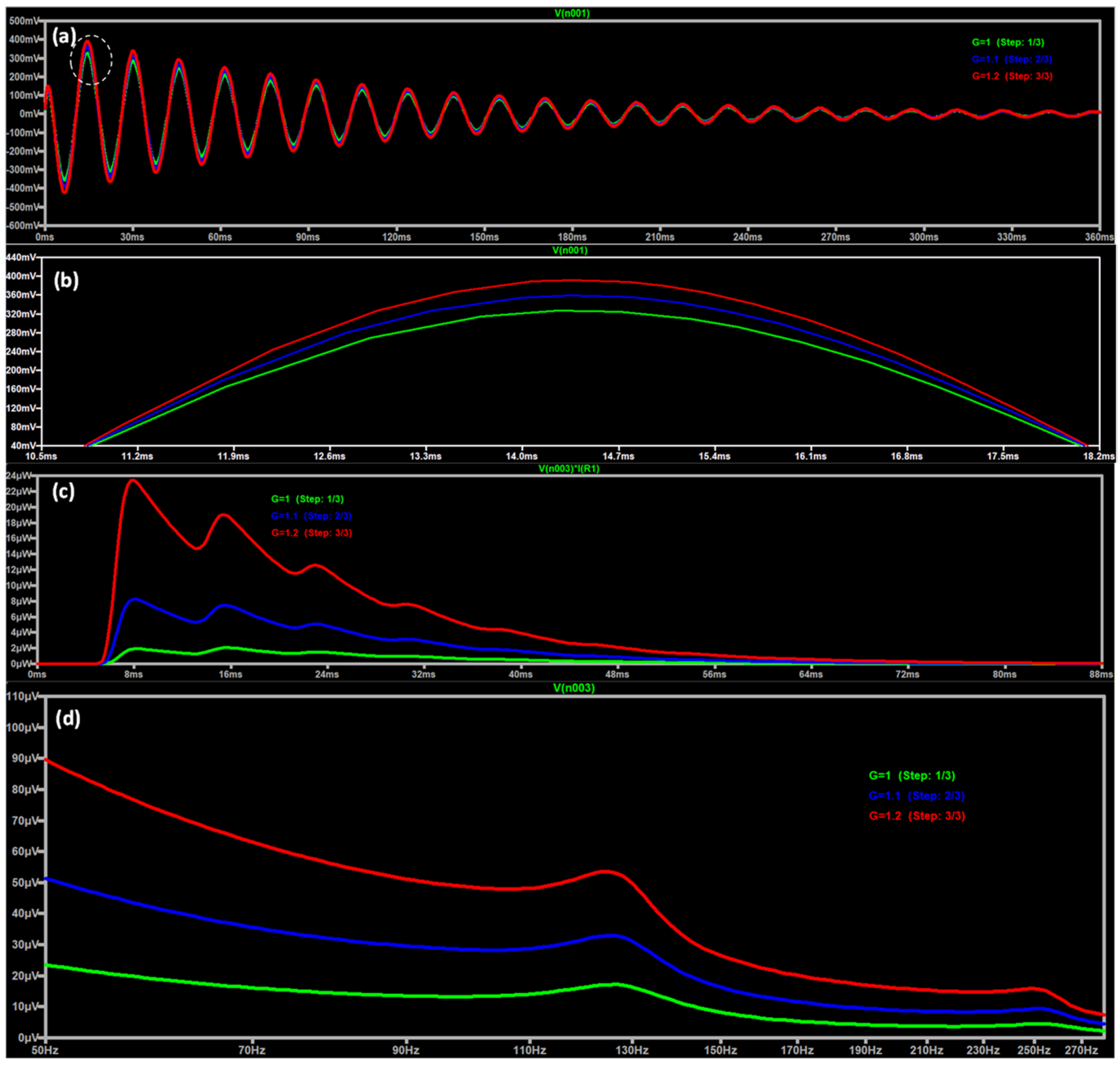1120x1067 pixels.
Task: Select the G=1.2 (Step: 3/3) legend in panel (c)
Action: click(x=311, y=533)
